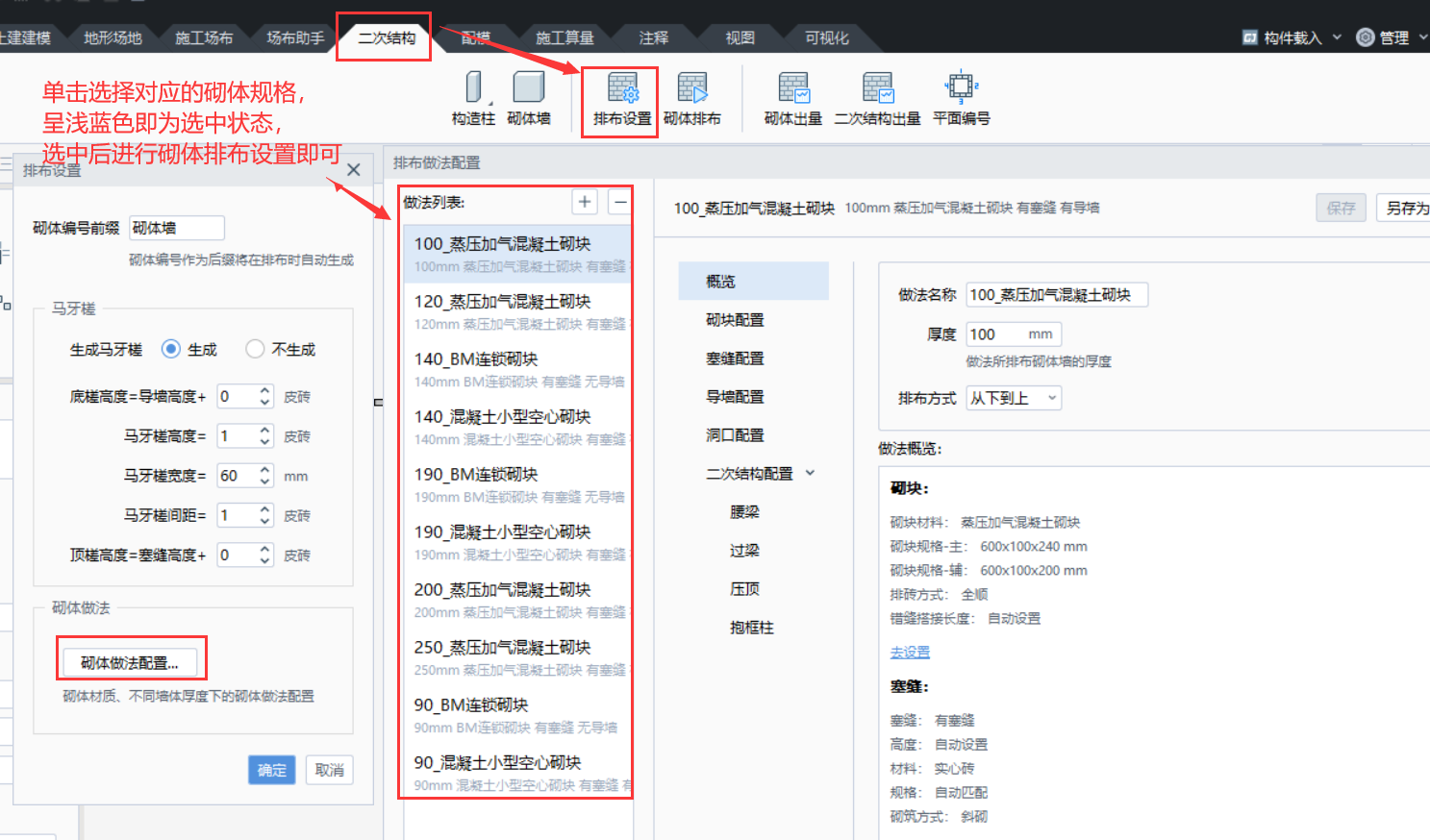This screenshot has width=1430, height=840.
Task: Switch to the 场布助手 ribbon tab
Action: point(295,37)
